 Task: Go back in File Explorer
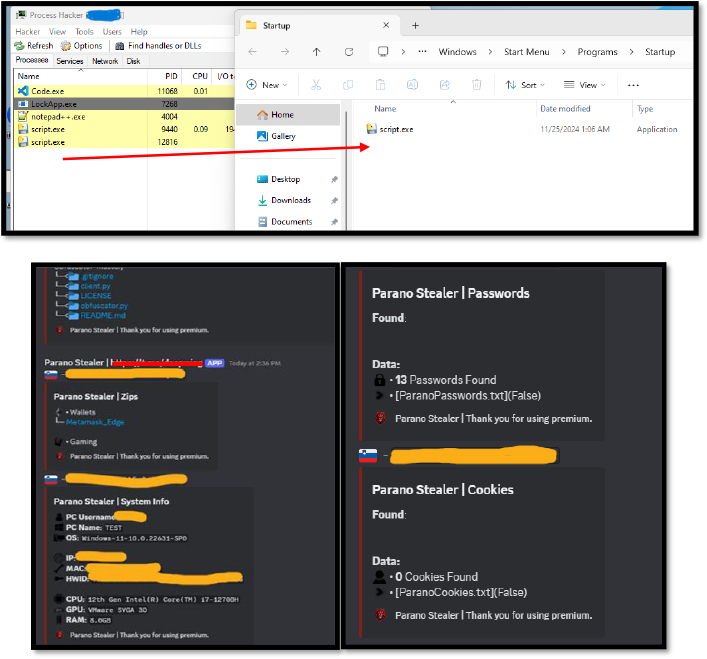[252, 52]
